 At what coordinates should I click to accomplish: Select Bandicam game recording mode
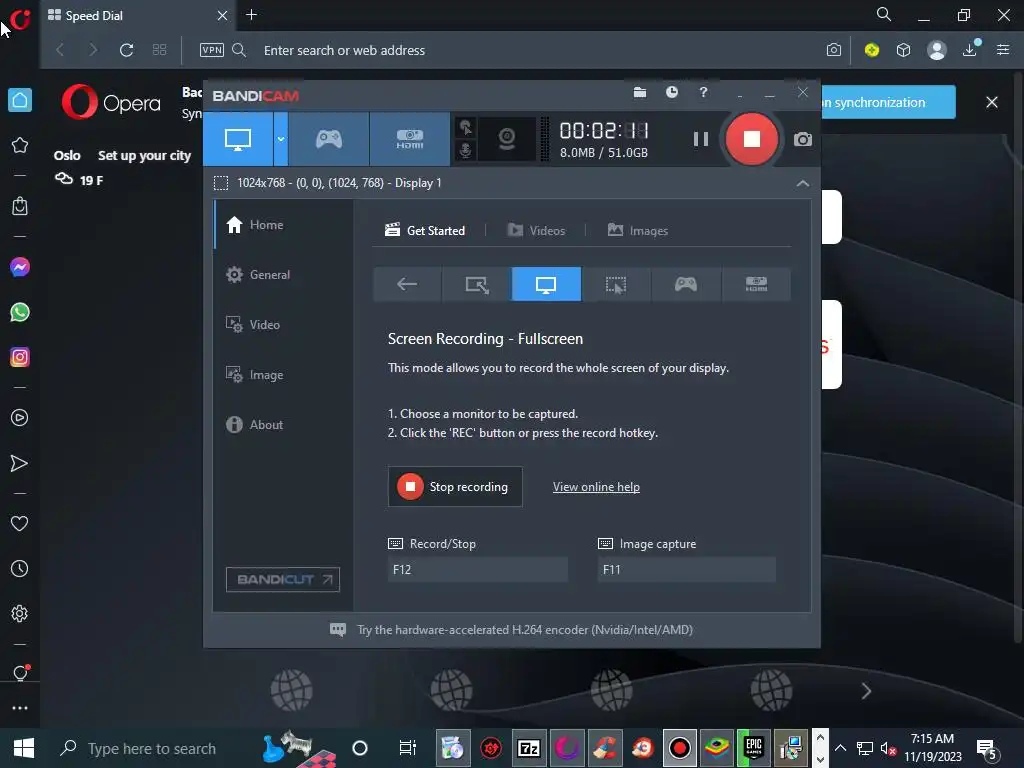[x=328, y=139]
